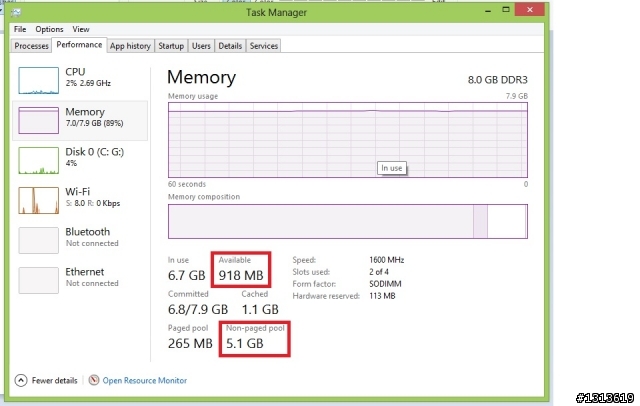Switch to the App history tab

130,46
